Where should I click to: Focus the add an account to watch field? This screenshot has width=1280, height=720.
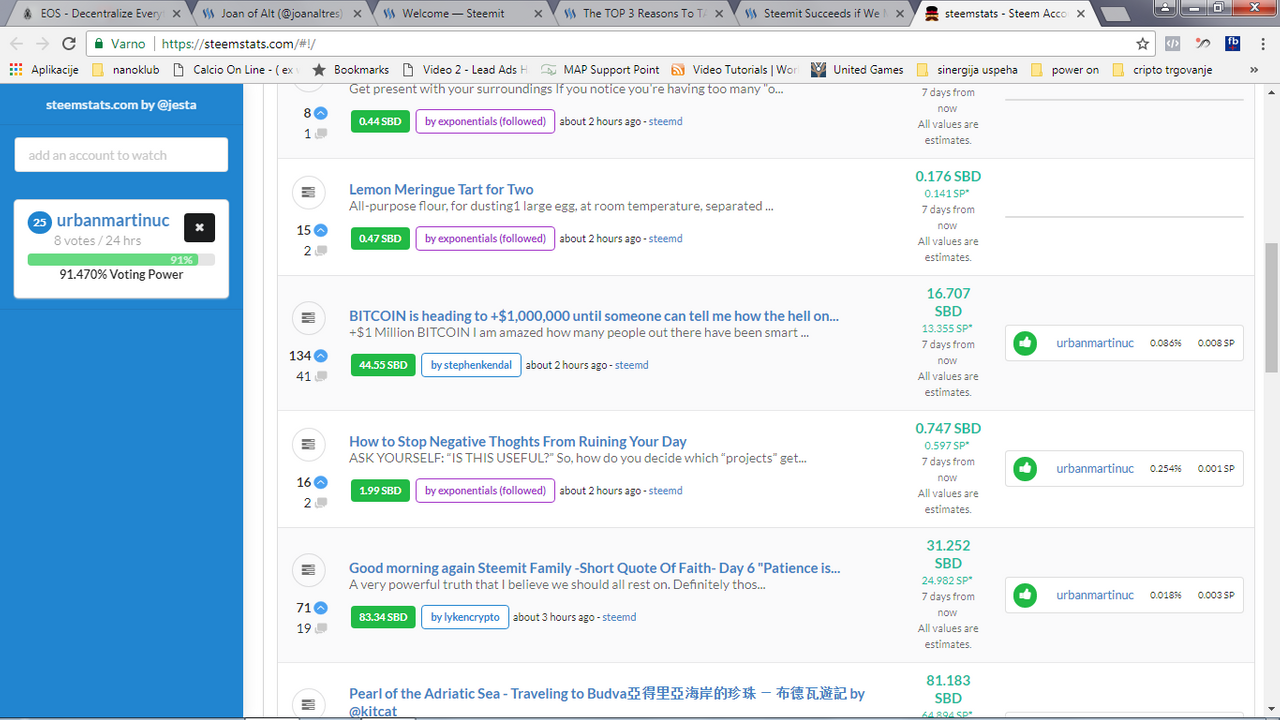pos(121,155)
